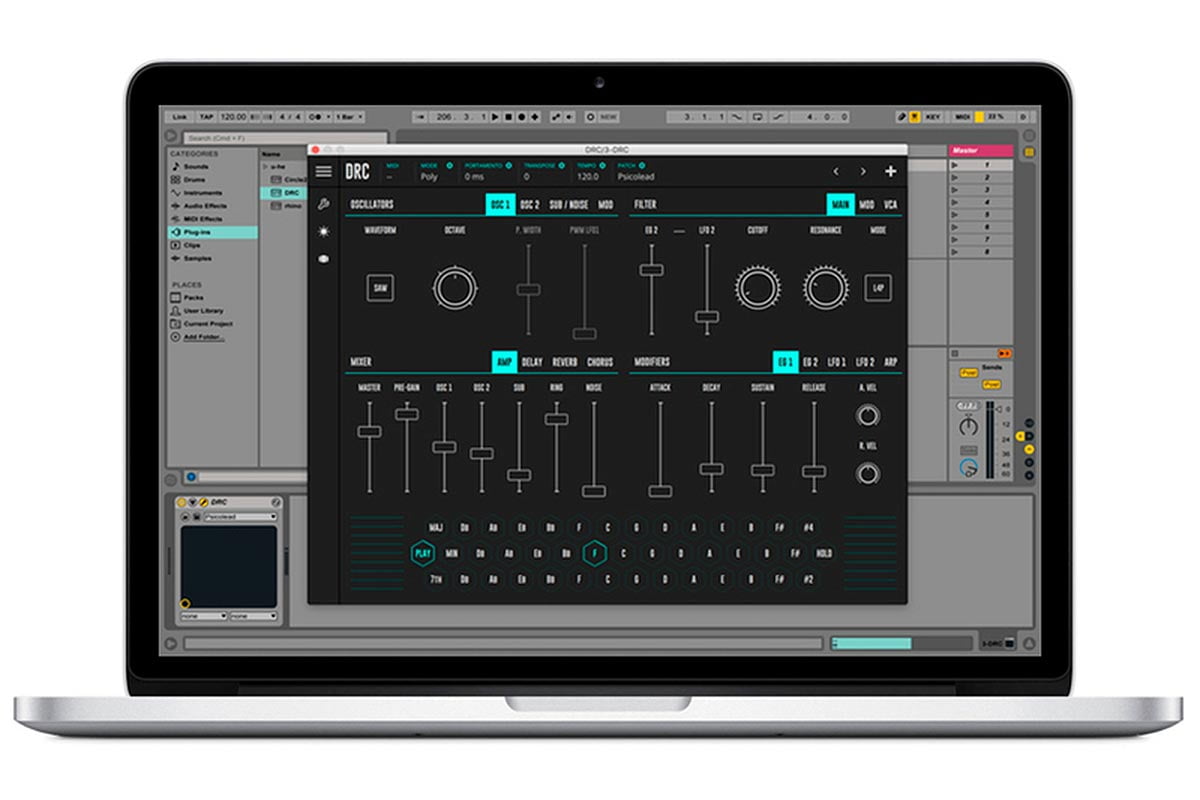The height and width of the screenshot is (800, 1200).
Task: Switch mixer to CHORUS tab
Action: [600, 362]
